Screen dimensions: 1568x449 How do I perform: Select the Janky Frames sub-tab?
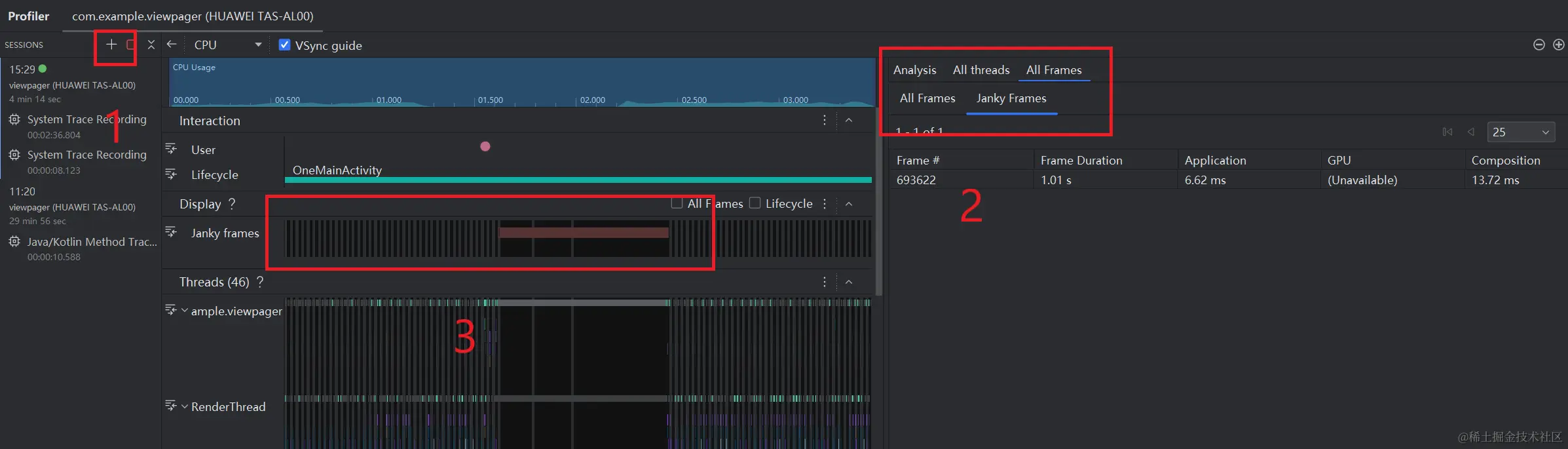click(1011, 98)
